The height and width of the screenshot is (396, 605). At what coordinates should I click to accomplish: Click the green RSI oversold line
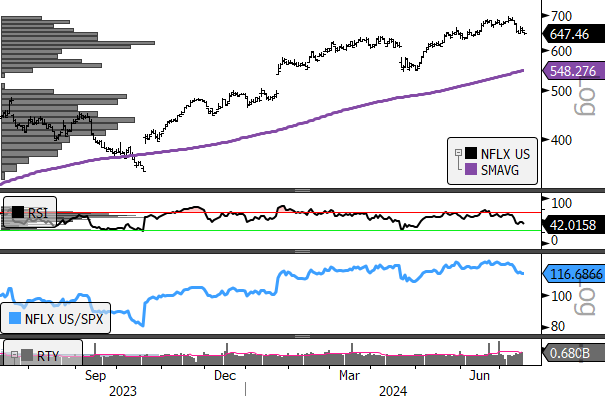(270, 230)
